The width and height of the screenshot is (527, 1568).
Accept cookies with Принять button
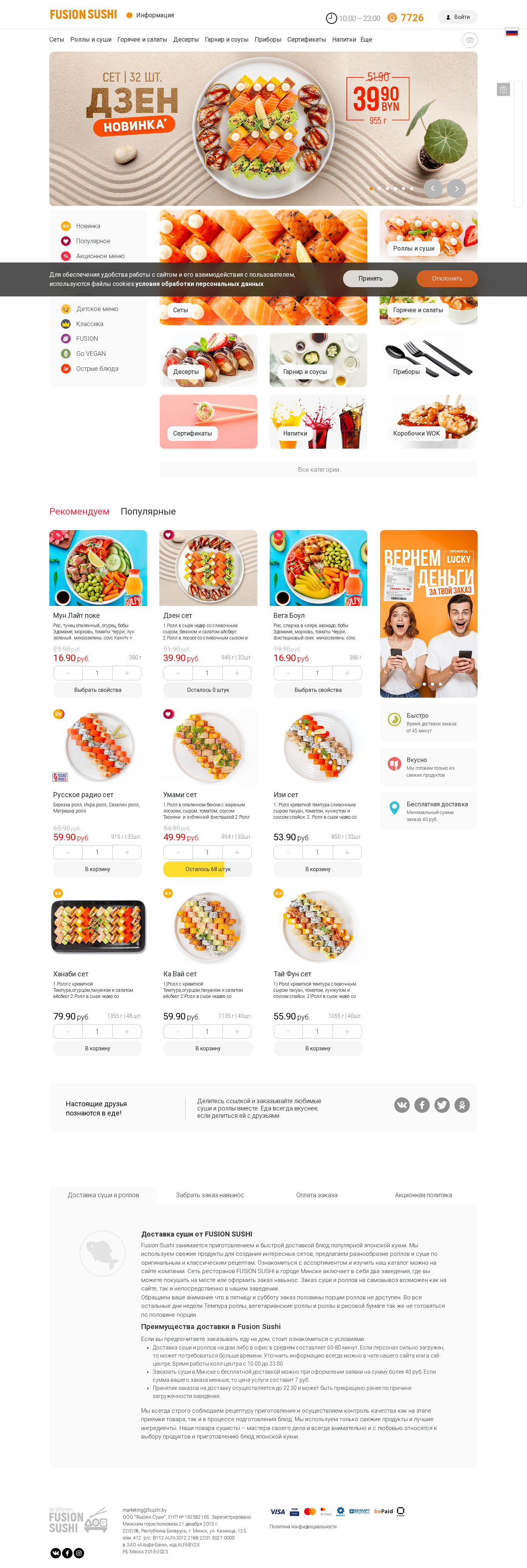(x=370, y=278)
